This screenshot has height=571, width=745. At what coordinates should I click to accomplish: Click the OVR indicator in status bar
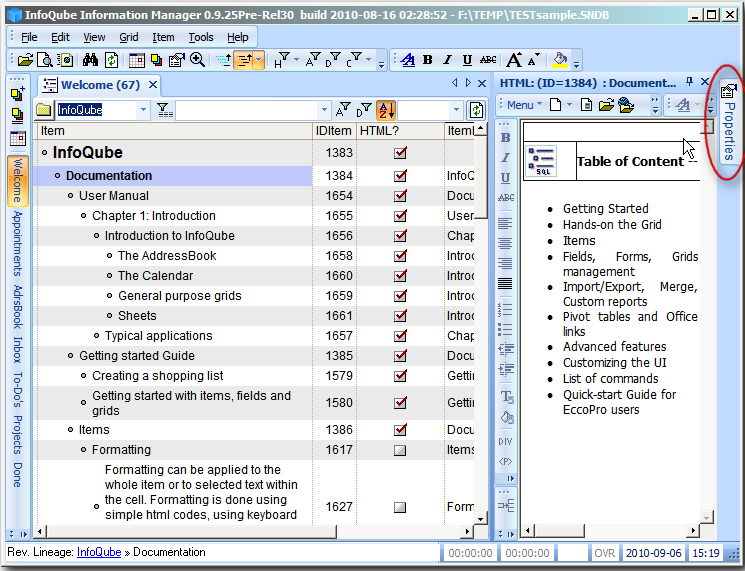click(604, 553)
